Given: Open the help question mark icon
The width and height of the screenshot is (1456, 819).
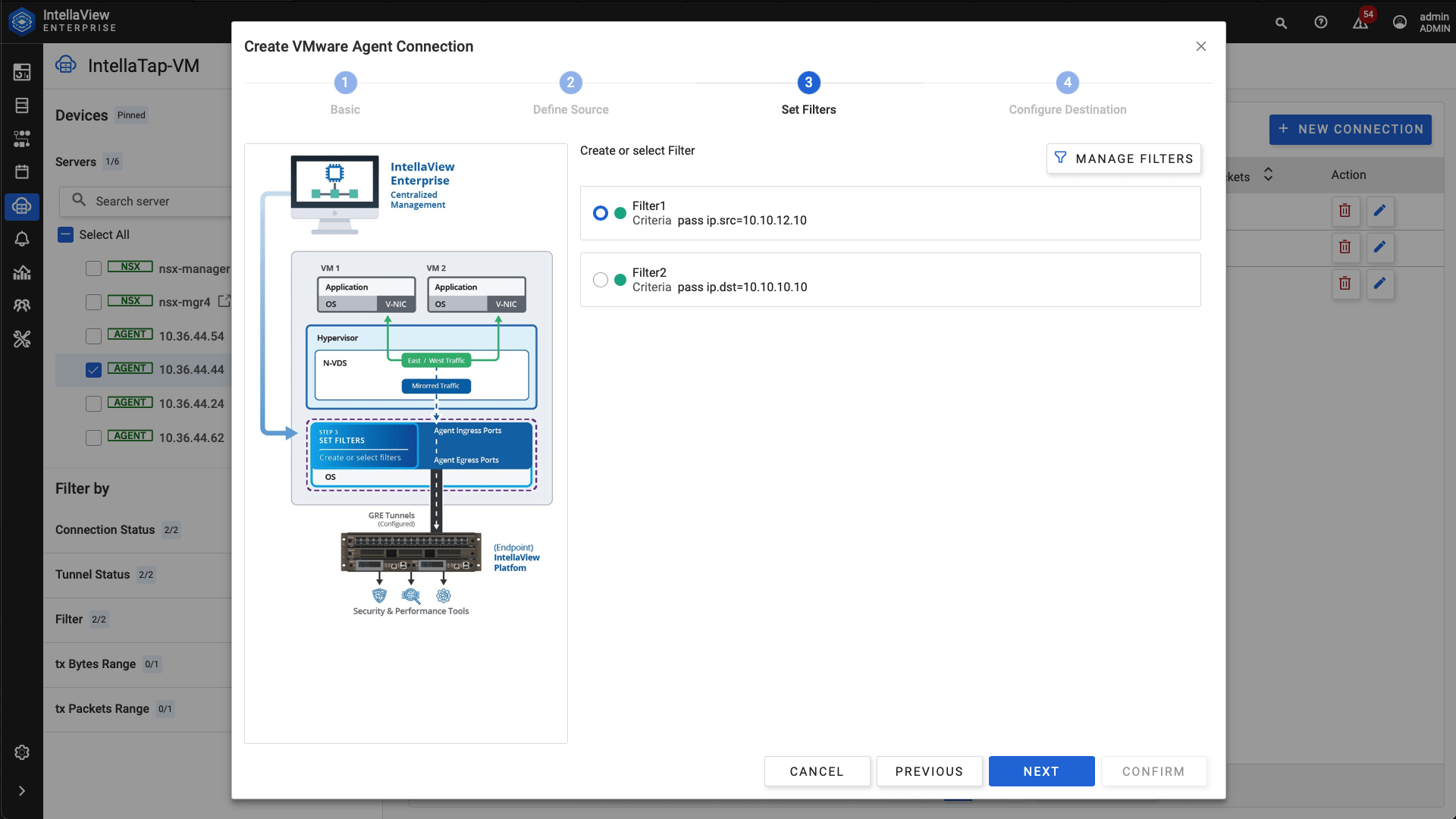Looking at the screenshot, I should click(1321, 23).
